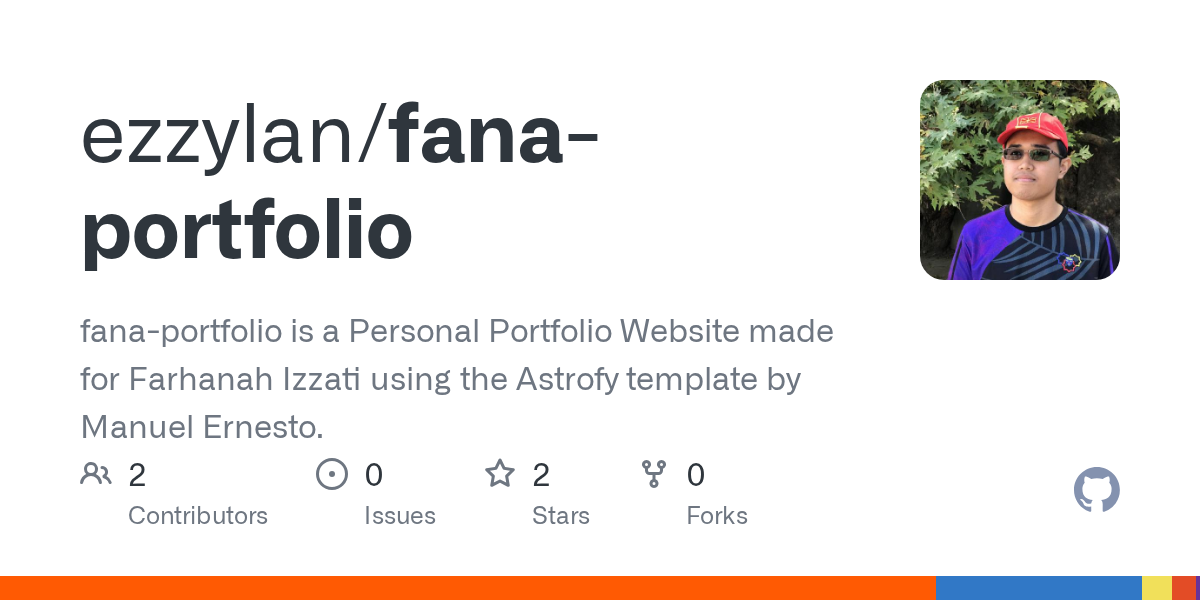The height and width of the screenshot is (600, 1200).
Task: Click the Contributors people icon
Action: click(x=96, y=473)
